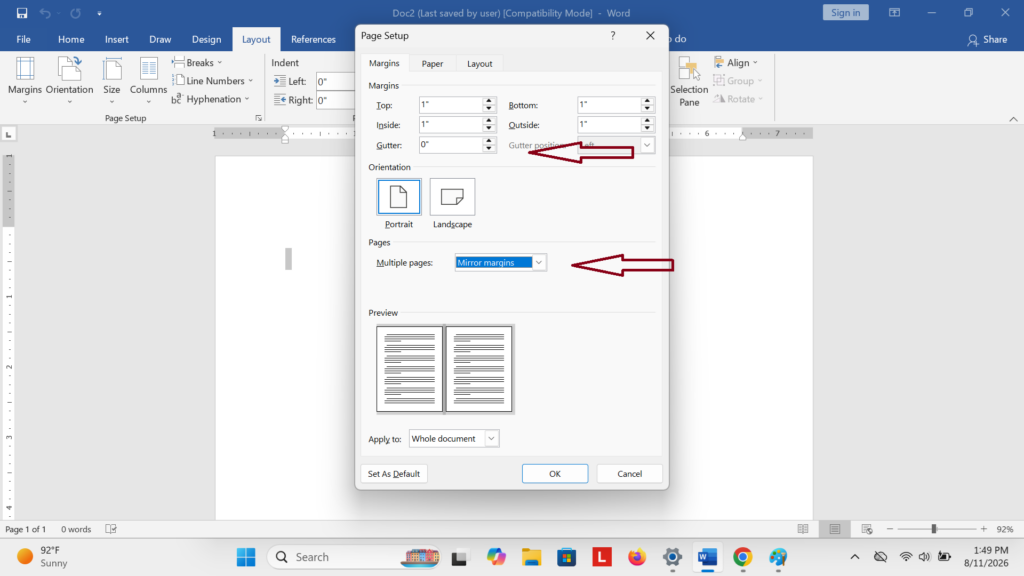Select the Margins tab in Page Setup

[x=384, y=63]
